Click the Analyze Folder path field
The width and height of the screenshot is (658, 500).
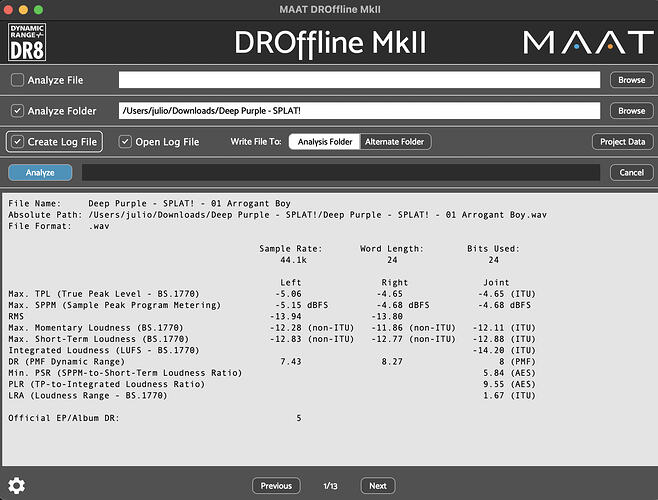pyautogui.click(x=359, y=111)
